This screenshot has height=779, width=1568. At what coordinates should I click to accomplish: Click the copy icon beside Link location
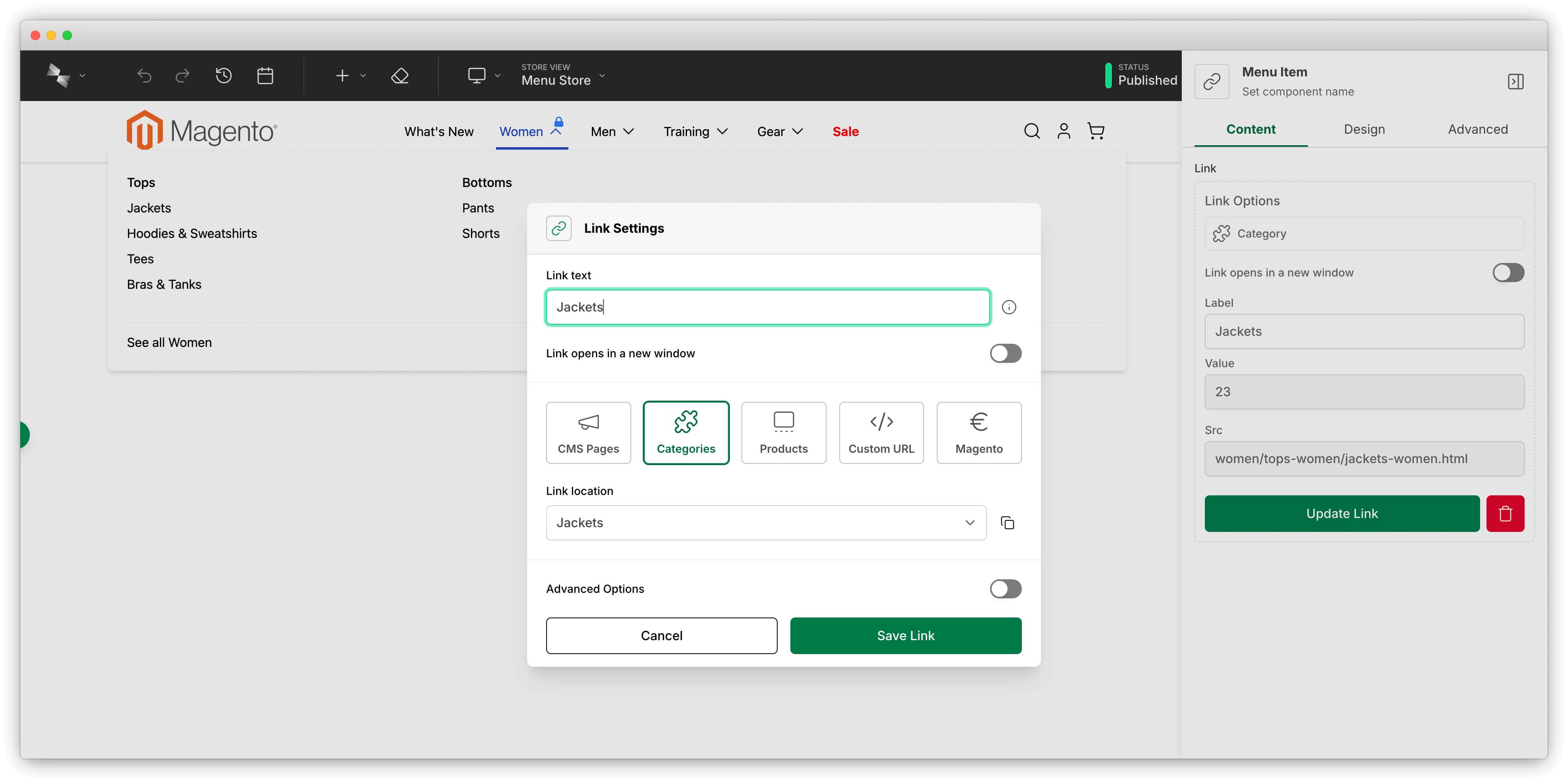coord(1008,523)
